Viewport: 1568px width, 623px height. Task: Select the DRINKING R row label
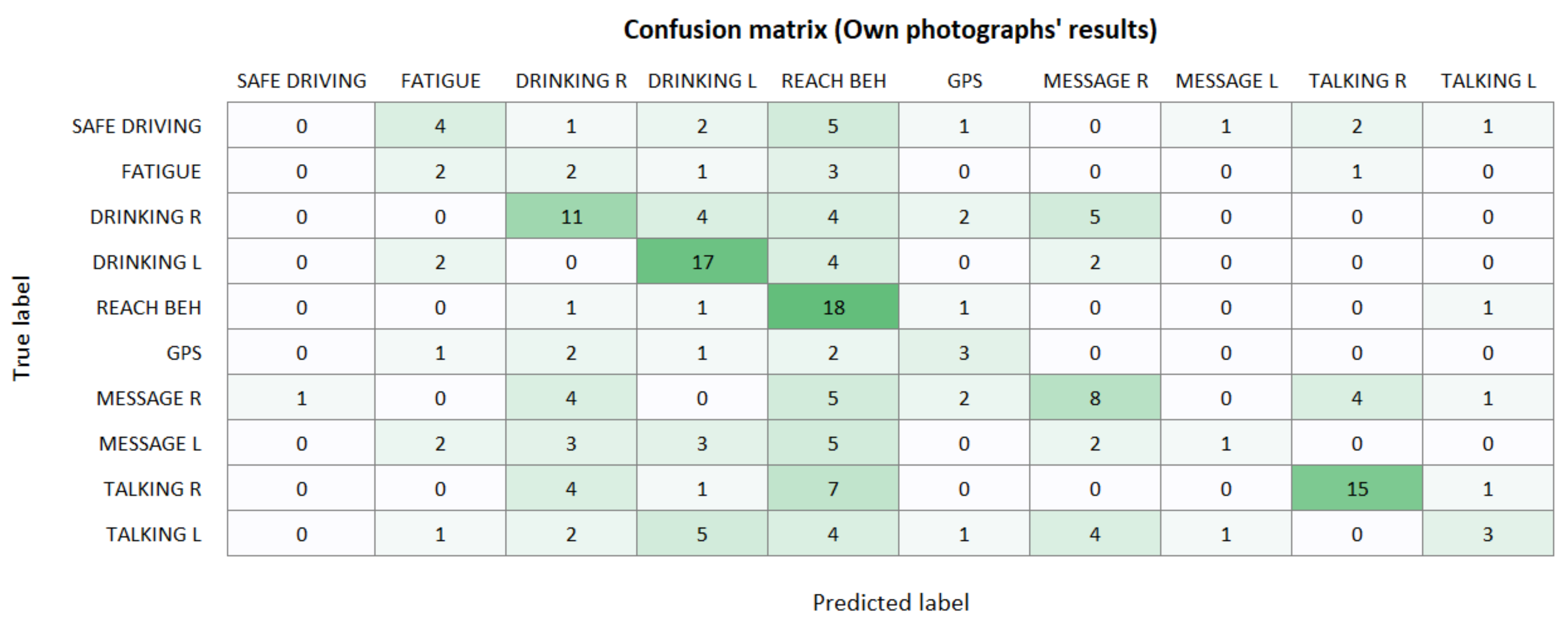(145, 217)
